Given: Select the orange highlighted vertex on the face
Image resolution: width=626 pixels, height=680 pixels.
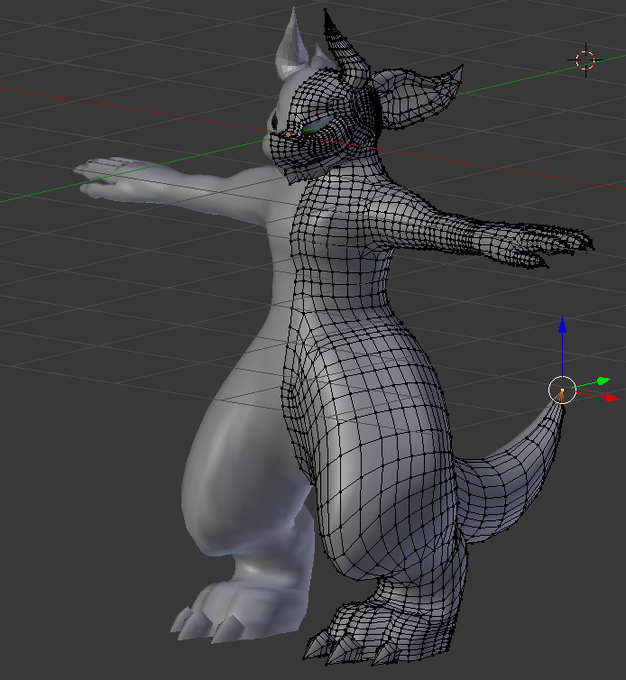Looking at the screenshot, I should click(x=288, y=135).
